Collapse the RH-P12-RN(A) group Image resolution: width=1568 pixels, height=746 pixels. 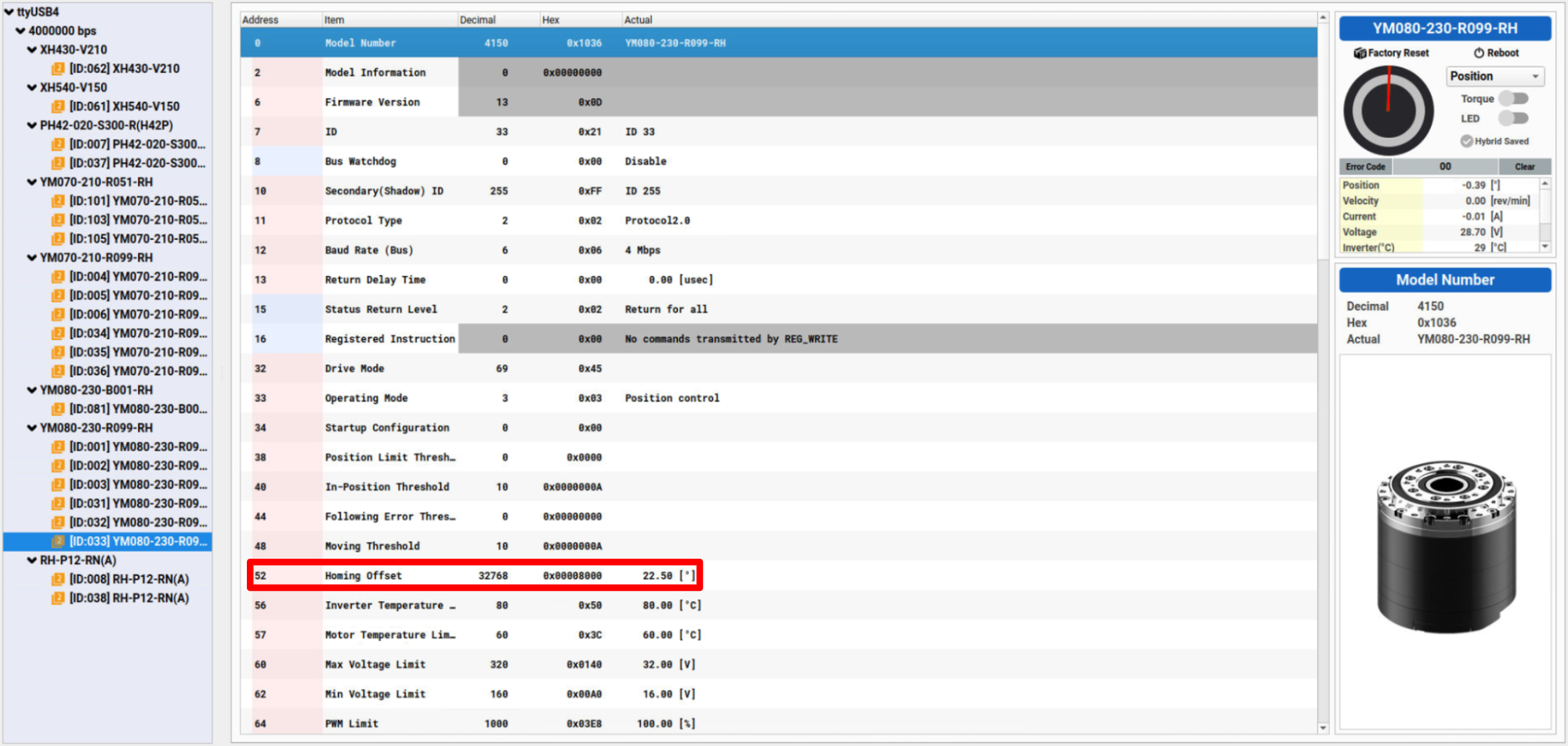point(32,560)
